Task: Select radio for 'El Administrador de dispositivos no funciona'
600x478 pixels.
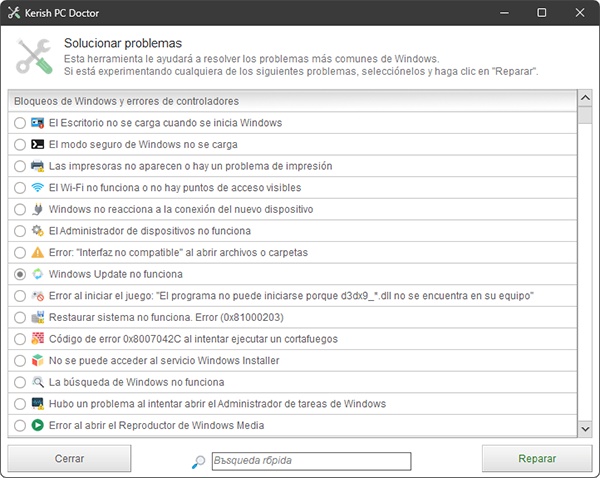Action: pyautogui.click(x=20, y=231)
